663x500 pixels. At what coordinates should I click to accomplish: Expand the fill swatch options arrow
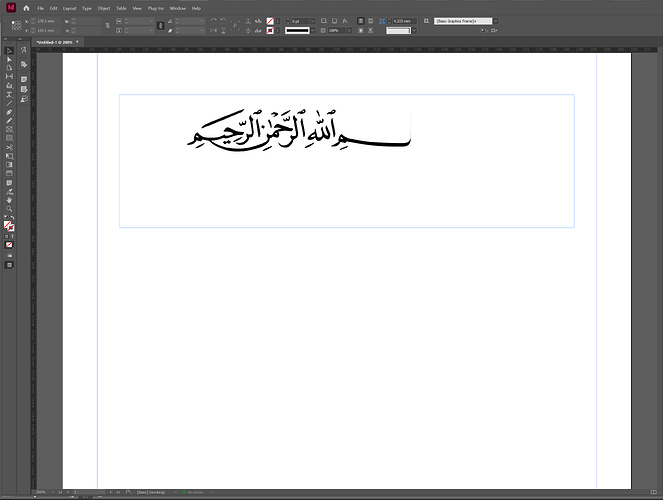pyautogui.click(x=277, y=21)
